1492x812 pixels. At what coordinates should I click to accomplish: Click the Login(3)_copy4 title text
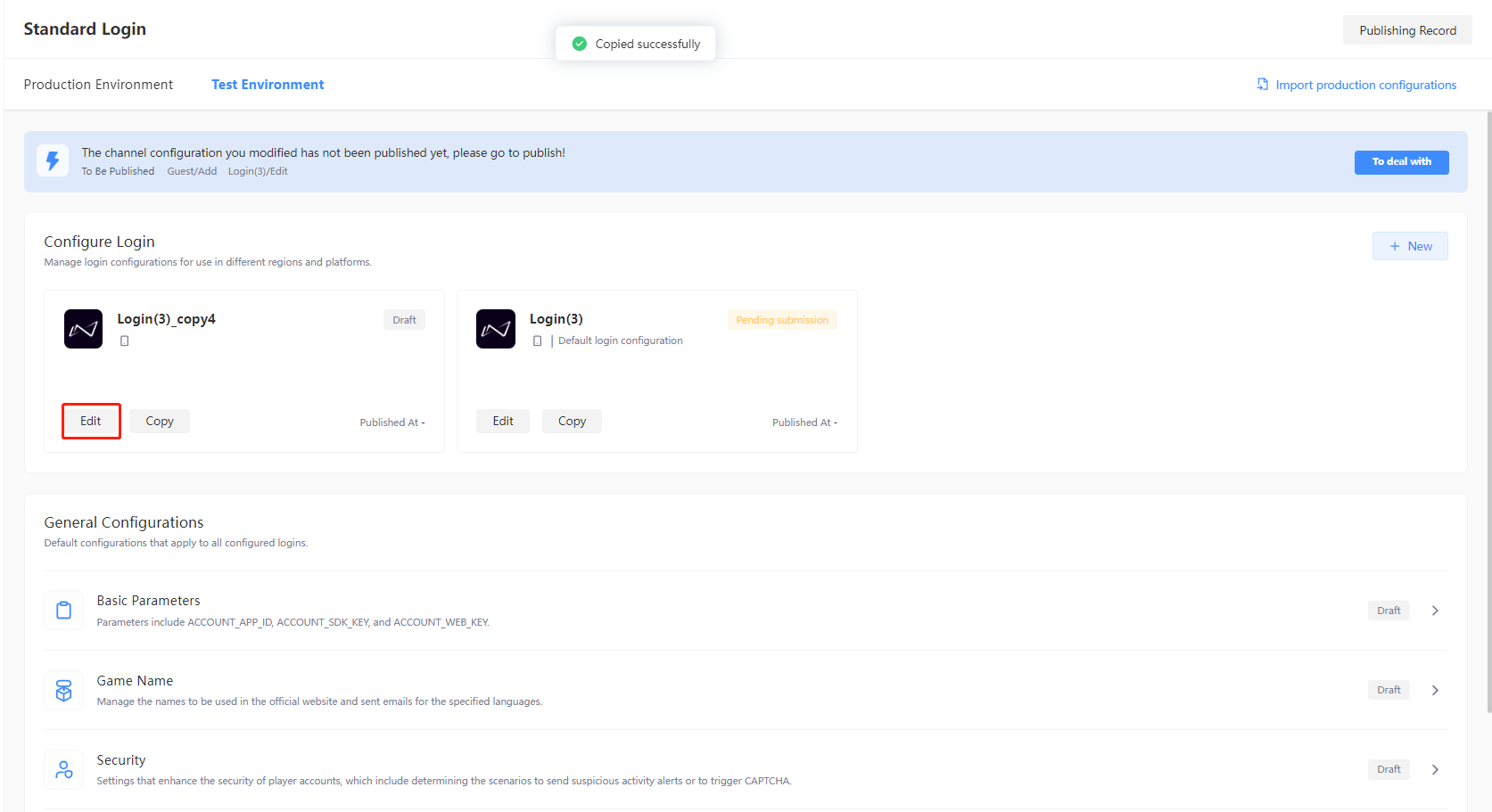pos(166,319)
